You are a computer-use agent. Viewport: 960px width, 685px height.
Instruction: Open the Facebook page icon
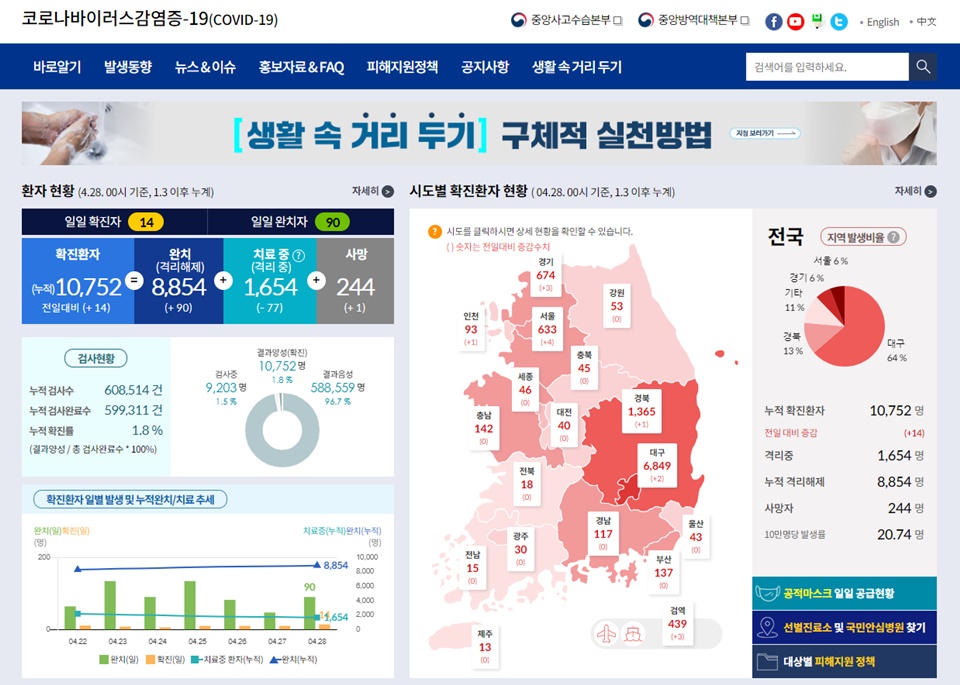click(x=773, y=21)
